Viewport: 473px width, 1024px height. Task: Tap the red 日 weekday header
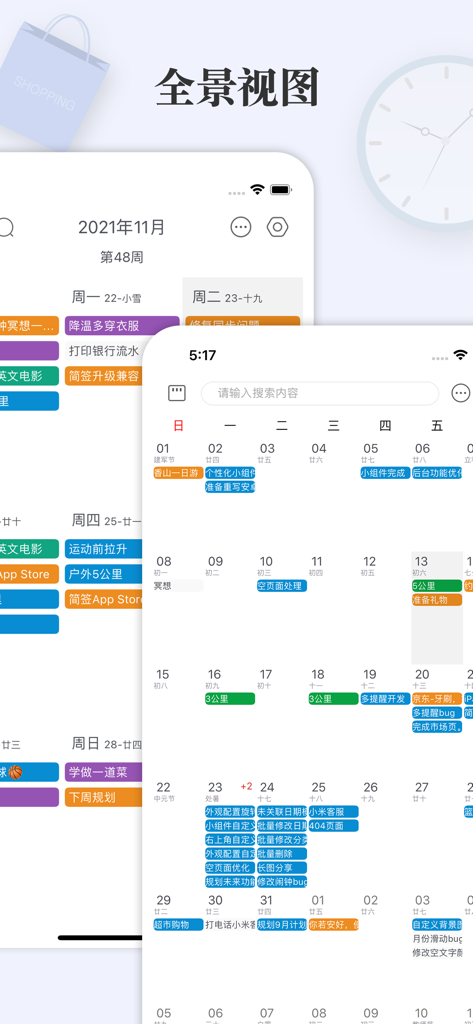178,426
